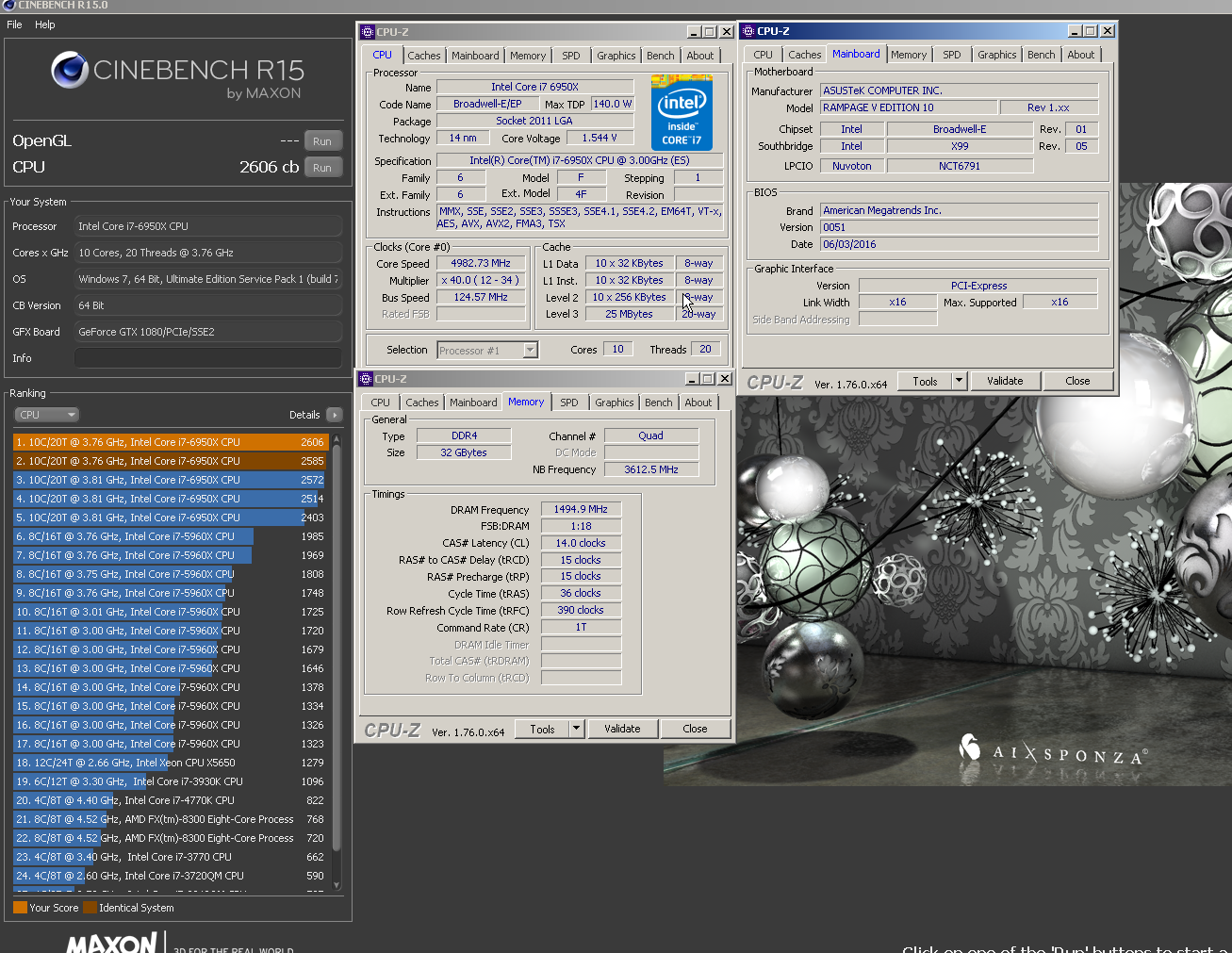The height and width of the screenshot is (953, 1232).
Task: Open Graphics tab in top-left CPU-Z window
Action: (x=616, y=56)
